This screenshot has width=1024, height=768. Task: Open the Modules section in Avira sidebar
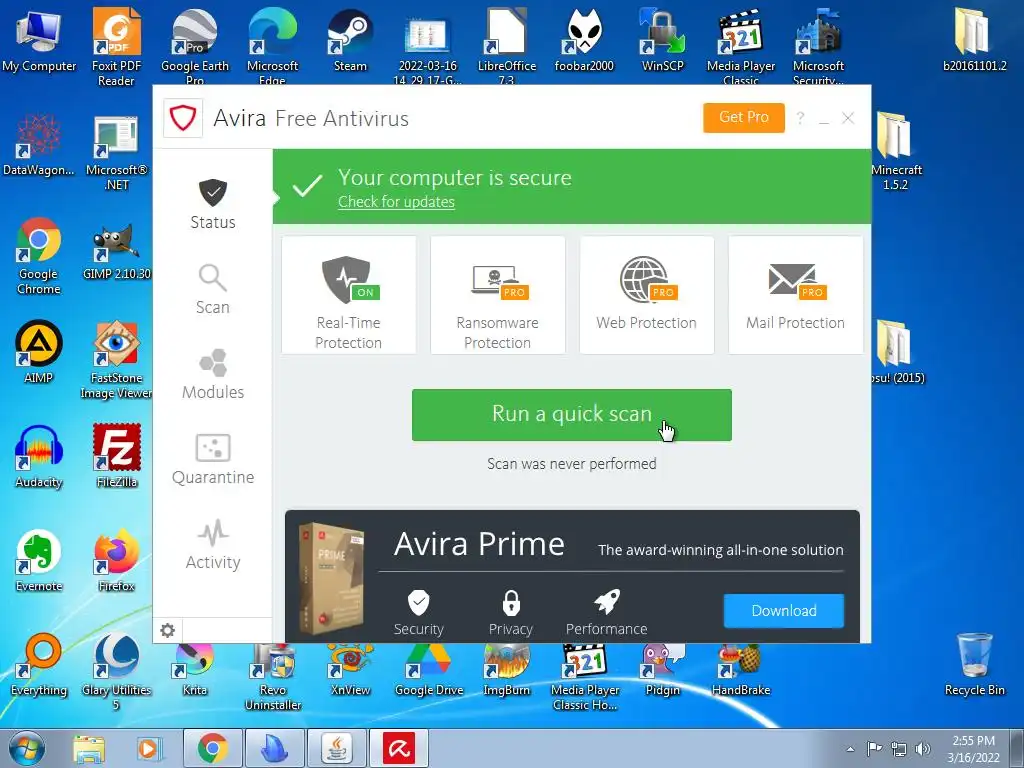(x=213, y=374)
